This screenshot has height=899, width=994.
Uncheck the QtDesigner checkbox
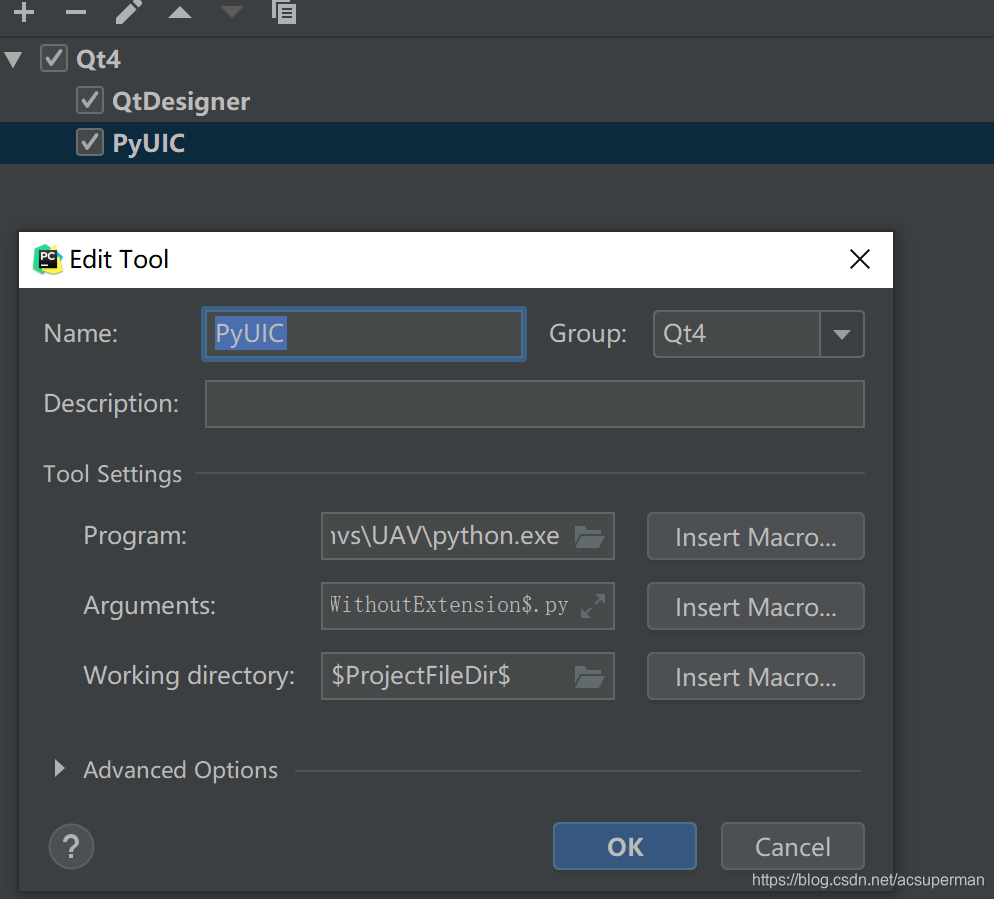[89, 100]
